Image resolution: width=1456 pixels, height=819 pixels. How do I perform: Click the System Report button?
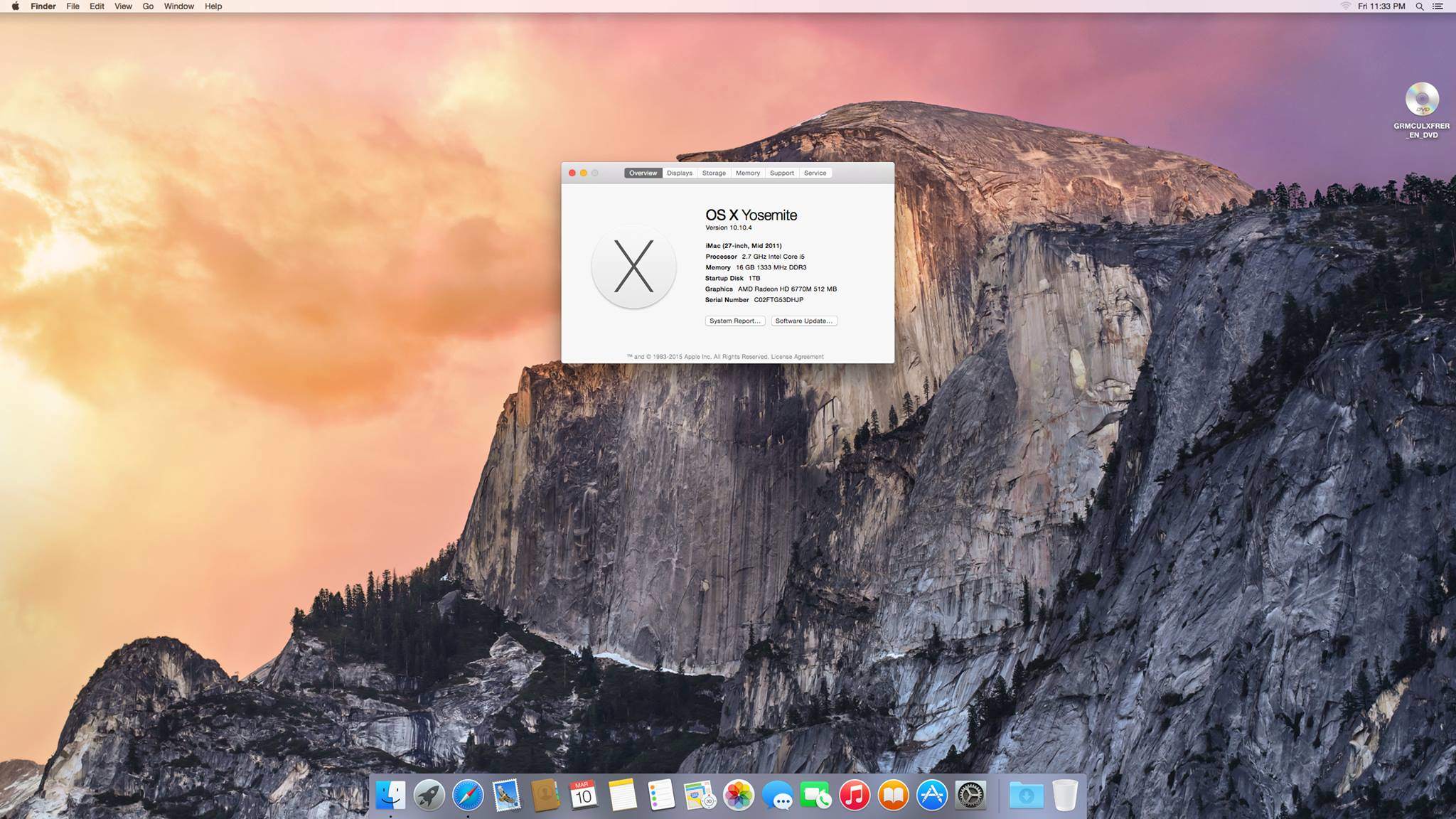point(734,321)
